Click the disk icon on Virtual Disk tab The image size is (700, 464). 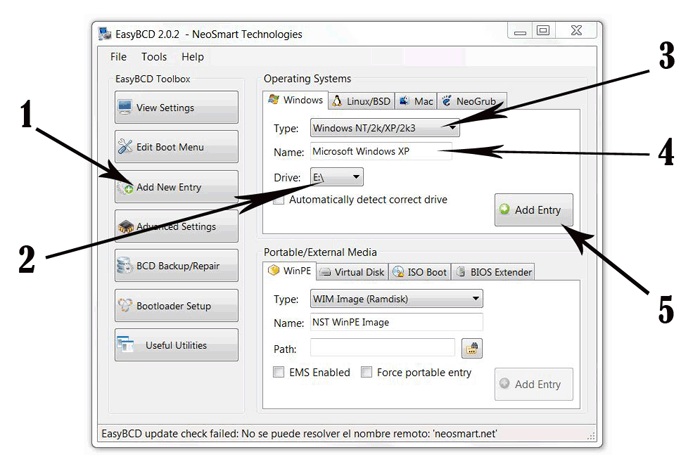(326, 272)
